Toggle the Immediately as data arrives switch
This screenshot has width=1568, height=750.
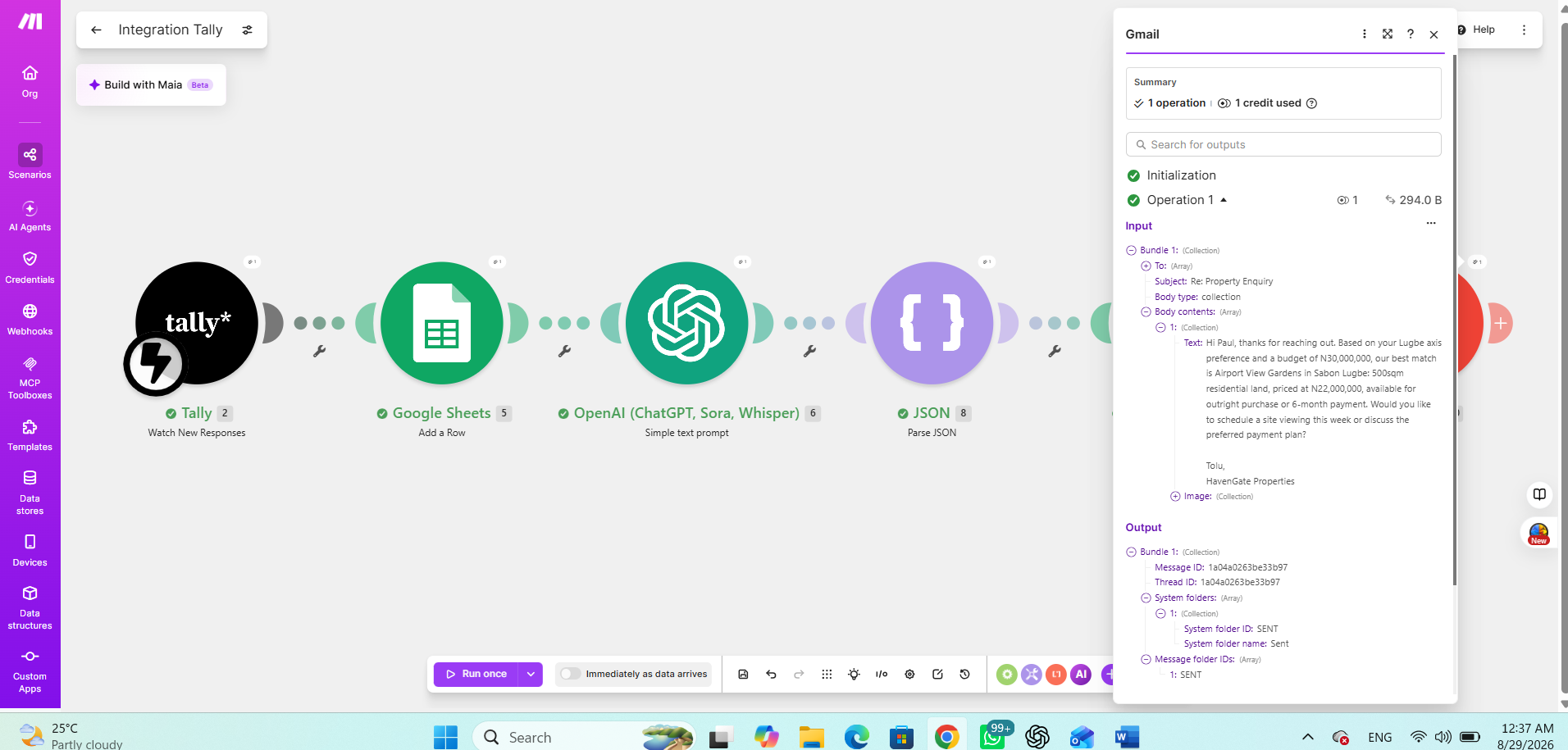570,674
